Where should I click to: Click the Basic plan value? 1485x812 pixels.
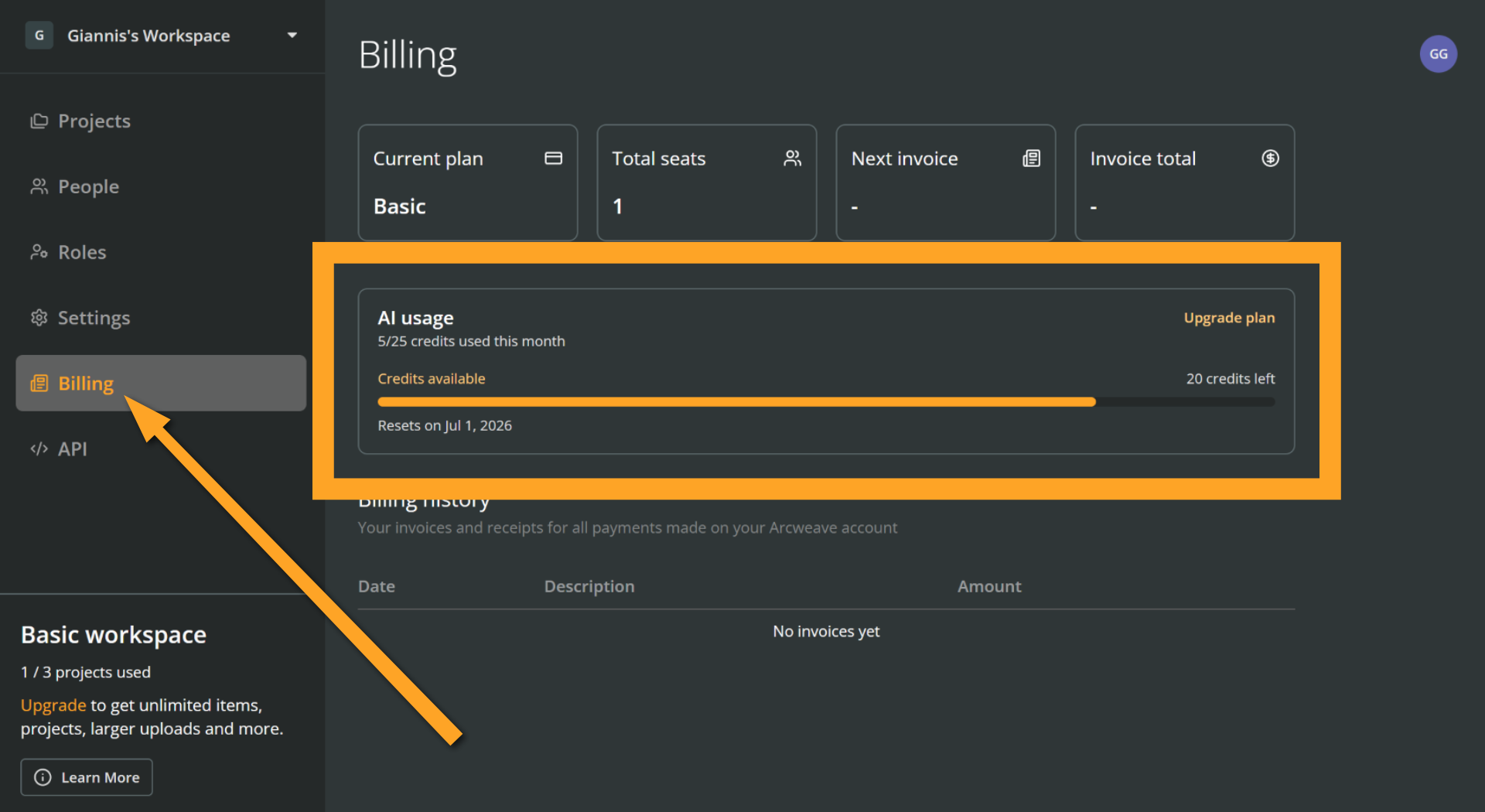[400, 206]
